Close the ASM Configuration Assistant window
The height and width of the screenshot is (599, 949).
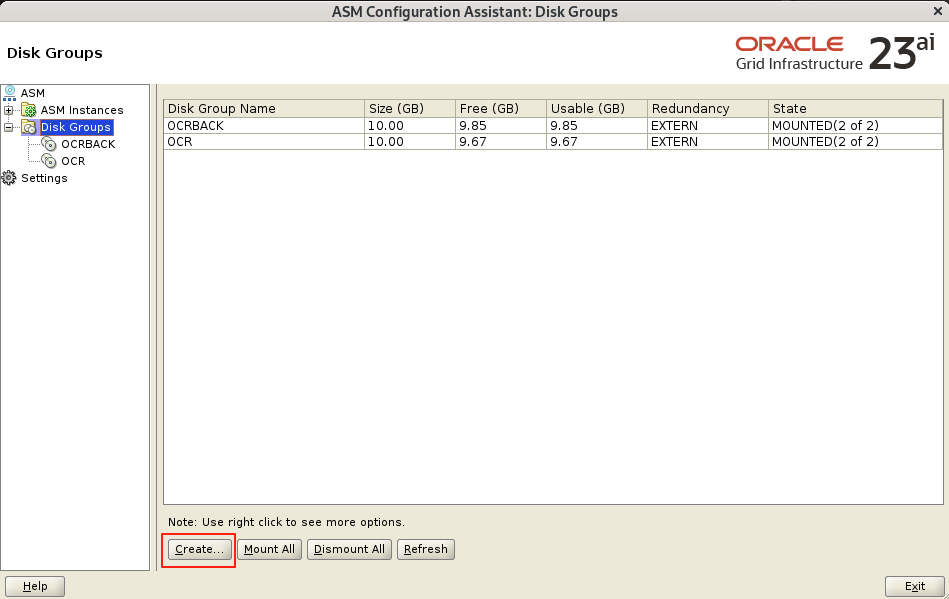point(938,11)
